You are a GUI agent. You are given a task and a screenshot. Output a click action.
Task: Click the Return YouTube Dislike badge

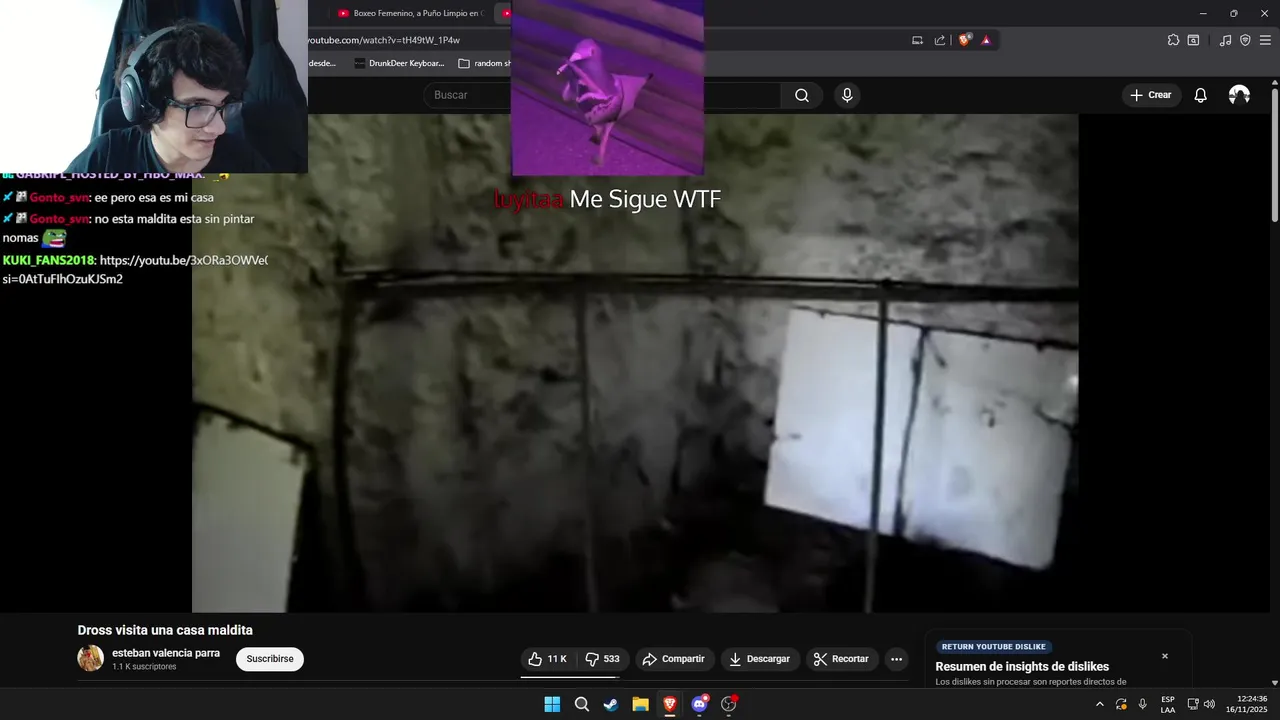[x=993, y=647]
